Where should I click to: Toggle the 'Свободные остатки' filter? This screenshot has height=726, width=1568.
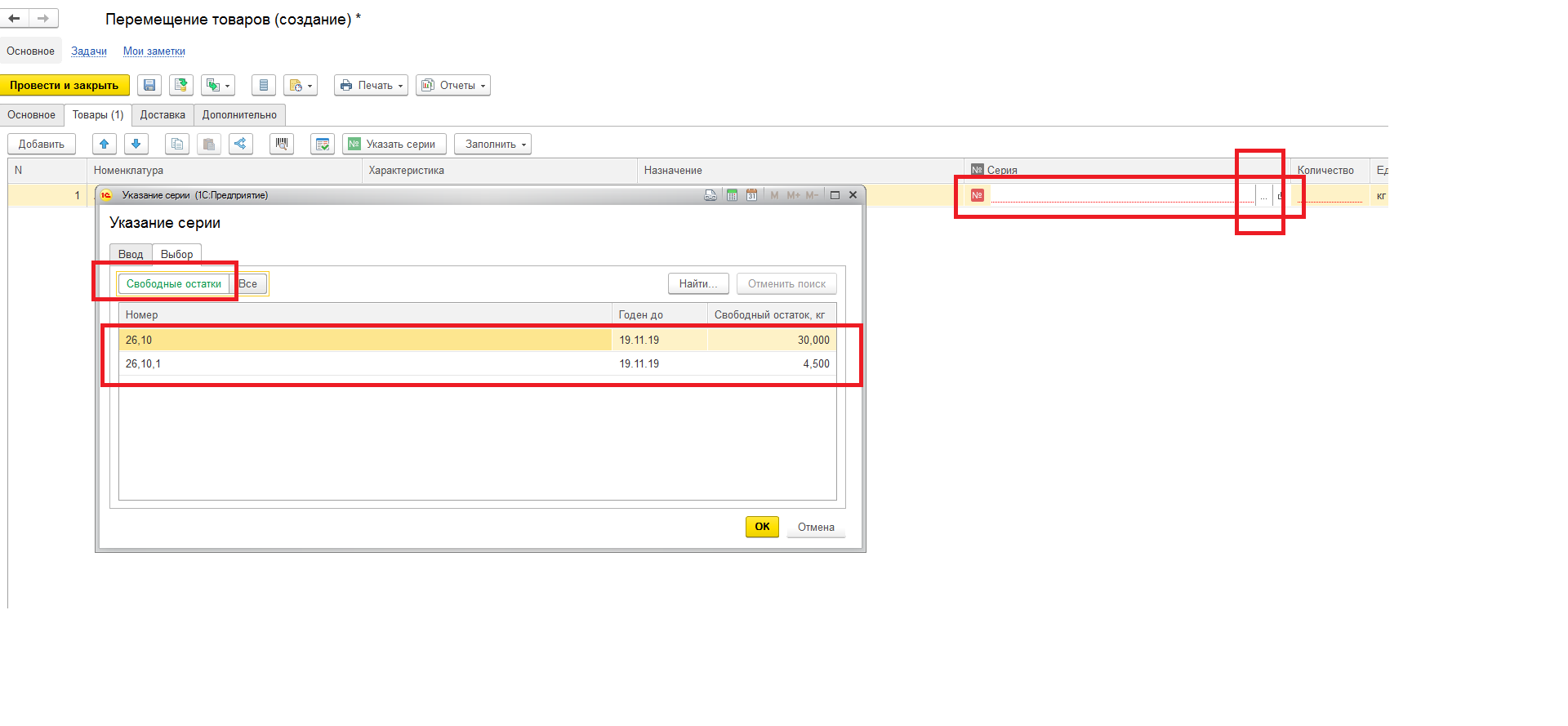(174, 284)
